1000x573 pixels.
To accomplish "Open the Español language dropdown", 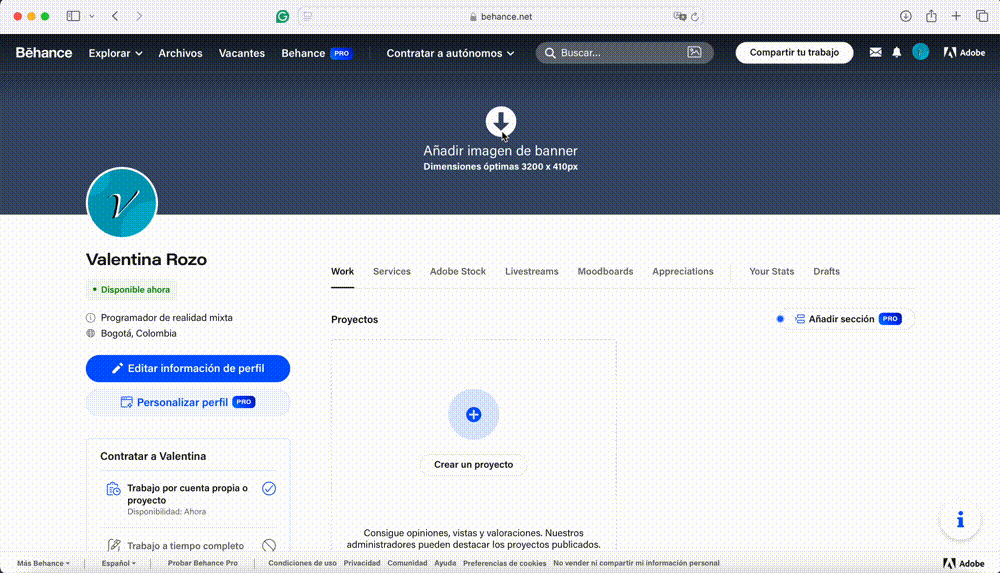I will click(x=119, y=563).
